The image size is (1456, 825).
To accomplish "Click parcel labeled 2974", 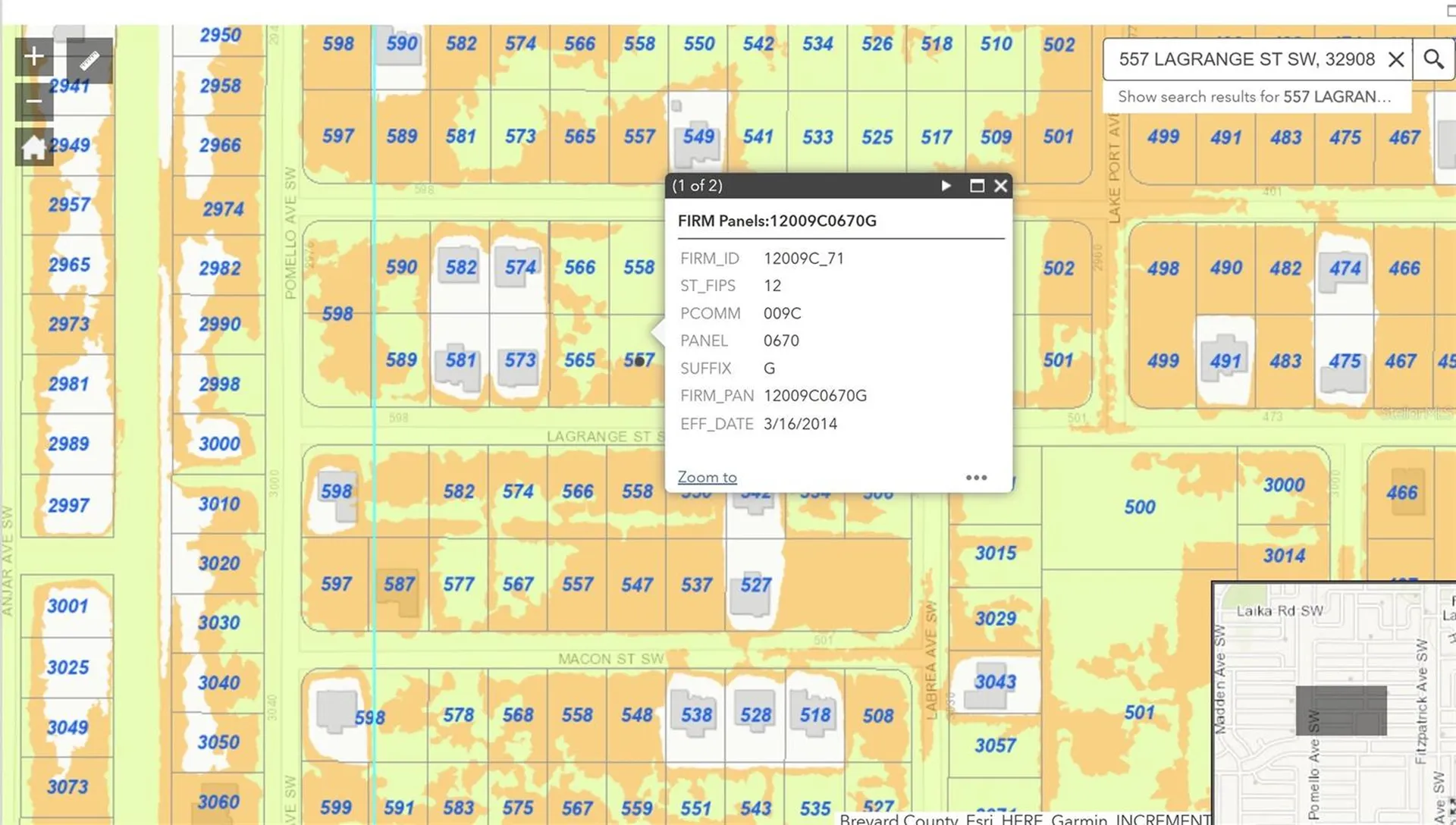I will (223, 209).
